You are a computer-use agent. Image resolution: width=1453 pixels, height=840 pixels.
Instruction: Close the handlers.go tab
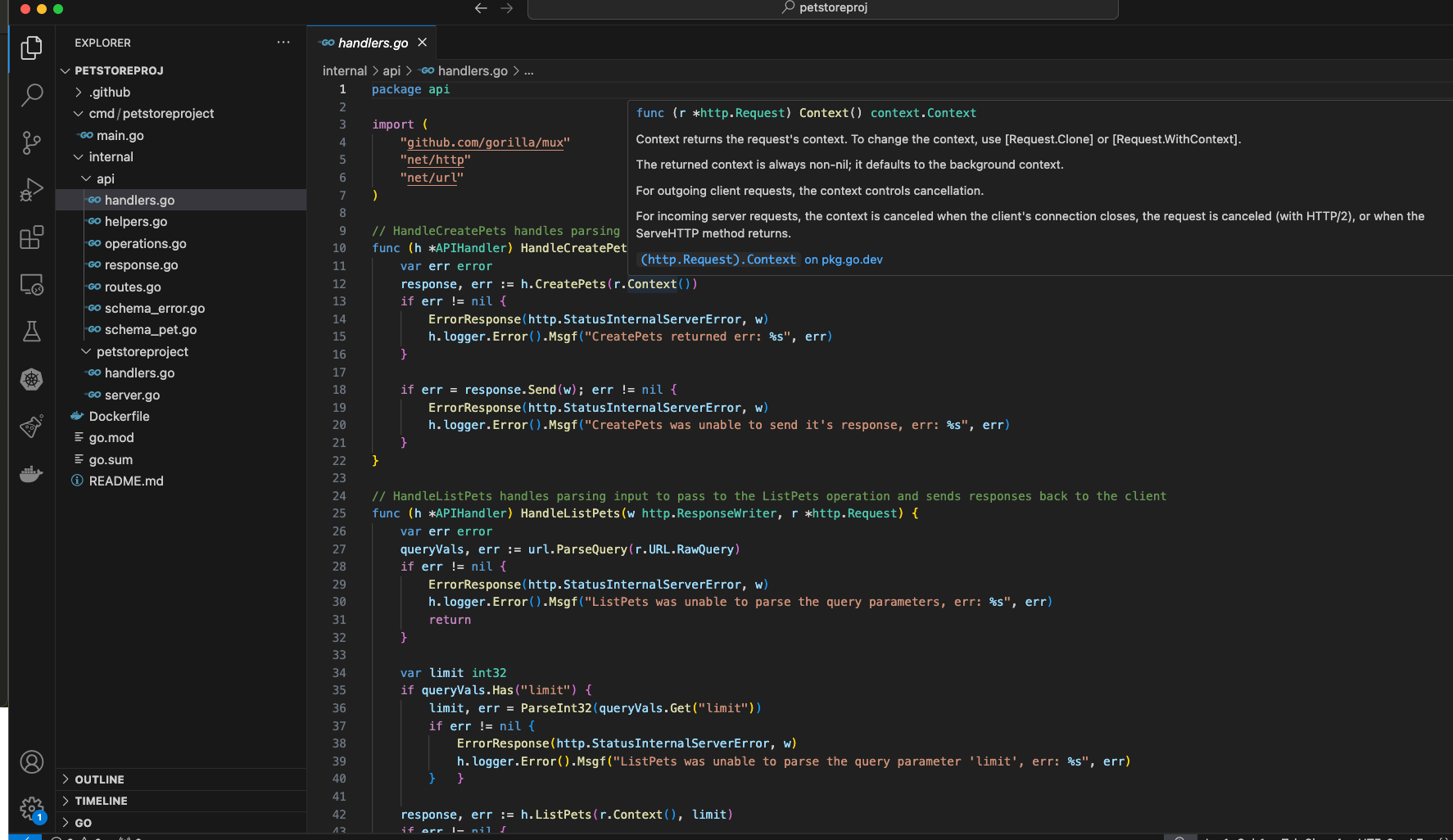(423, 43)
